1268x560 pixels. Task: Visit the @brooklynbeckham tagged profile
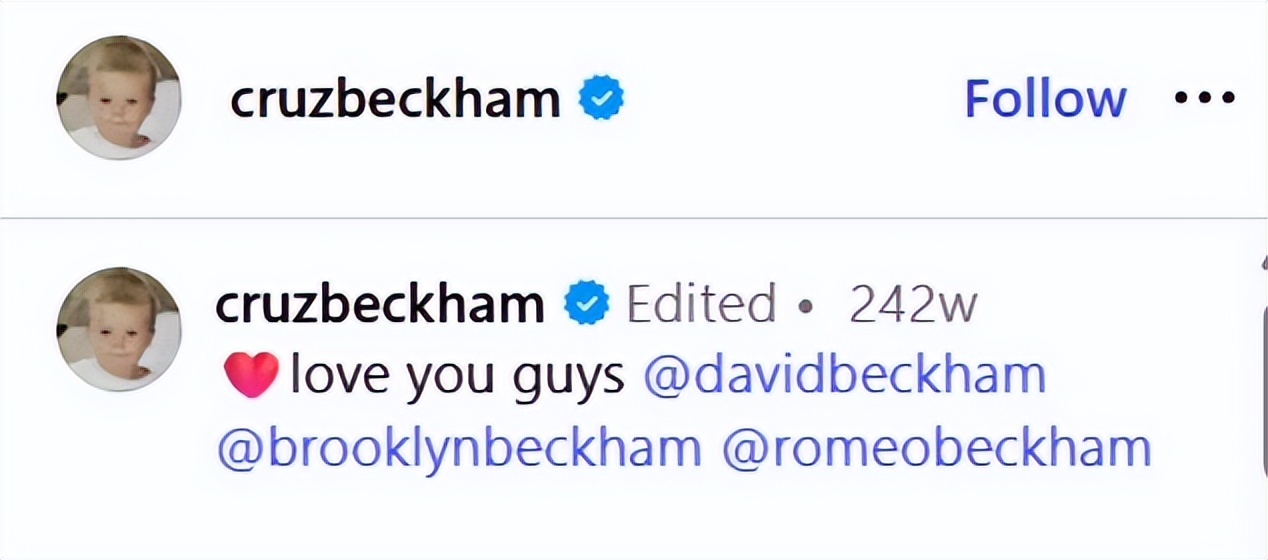pos(459,449)
